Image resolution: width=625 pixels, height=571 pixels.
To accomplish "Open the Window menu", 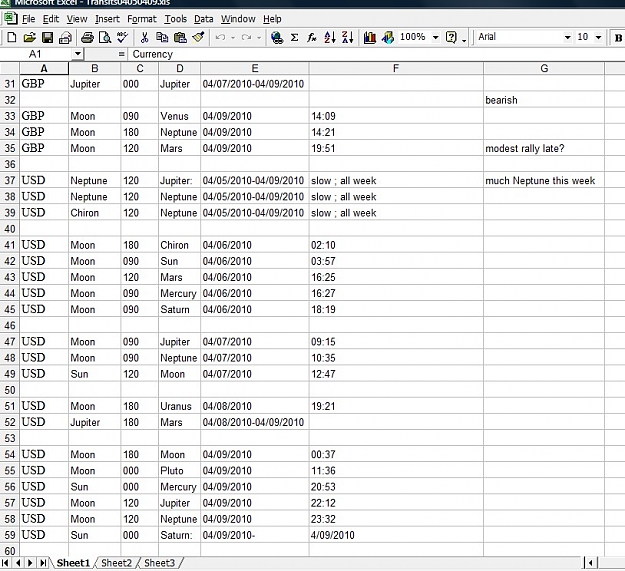I will pyautogui.click(x=238, y=19).
